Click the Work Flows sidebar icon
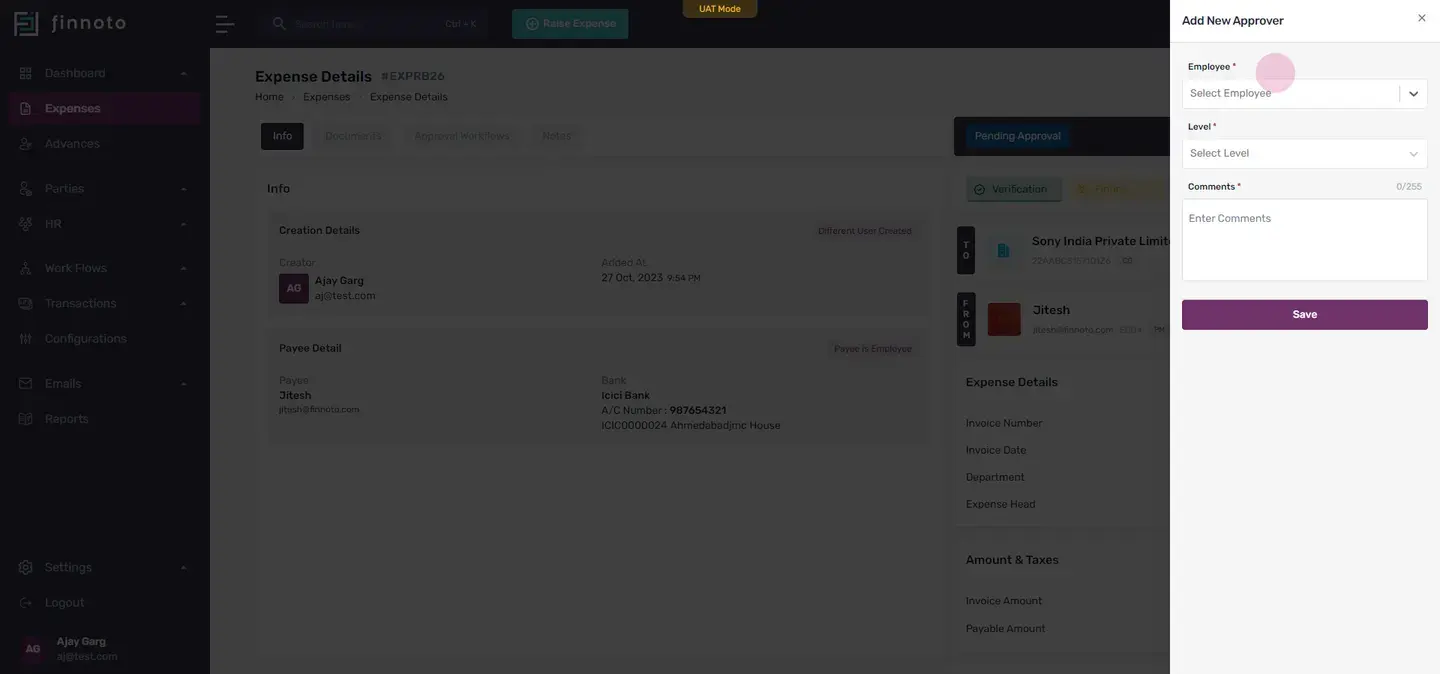Screen dimensions: 1440x674 [26, 268]
